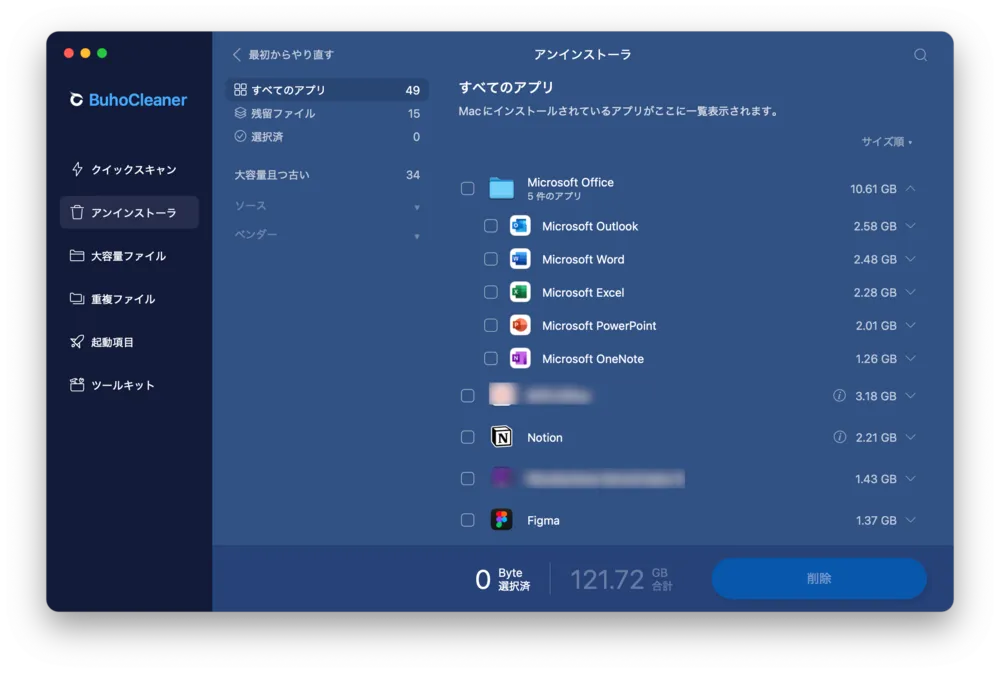Click the blurred app icon beside 1.43 GB
The height and width of the screenshot is (673, 1000).
tap(501, 478)
